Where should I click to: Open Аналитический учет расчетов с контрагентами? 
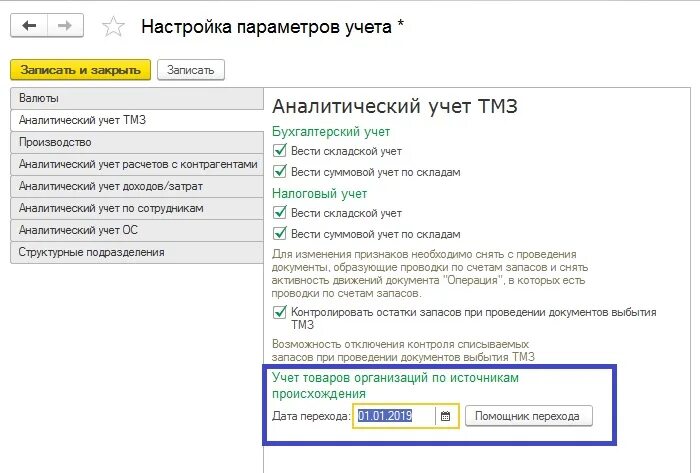[137, 164]
